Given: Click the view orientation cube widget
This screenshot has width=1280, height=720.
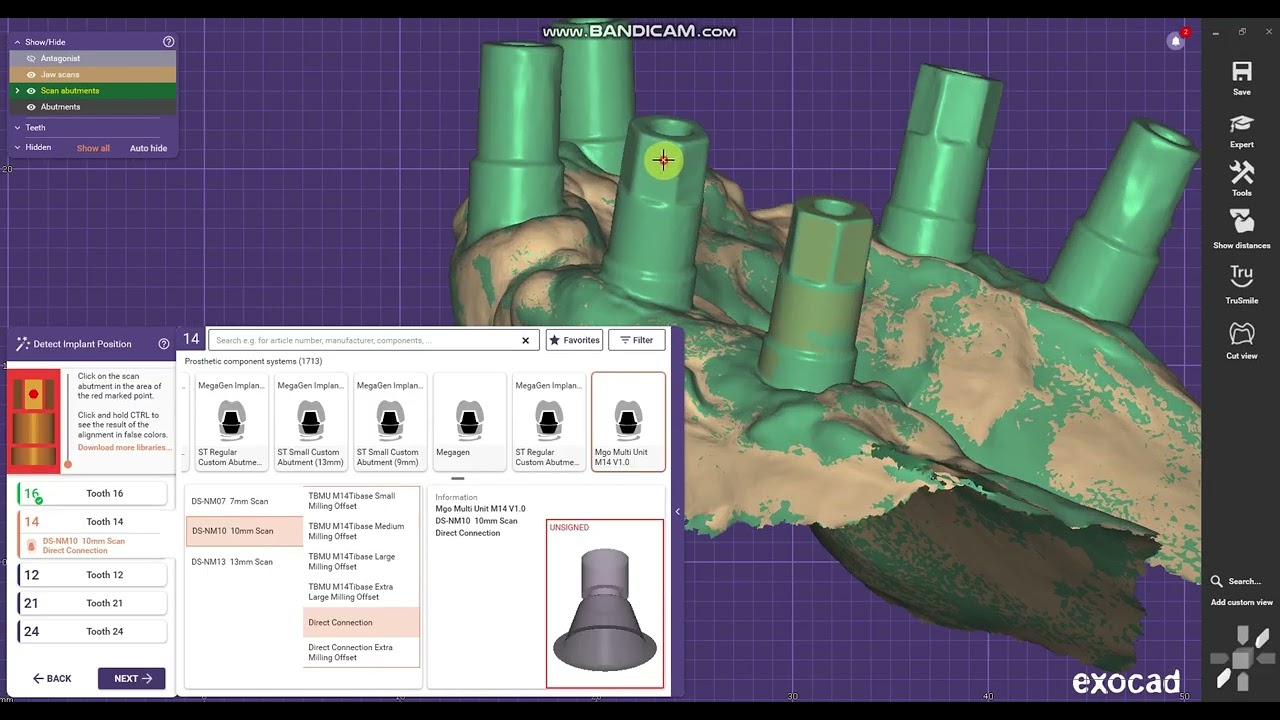Looking at the screenshot, I should pos(1242,658).
